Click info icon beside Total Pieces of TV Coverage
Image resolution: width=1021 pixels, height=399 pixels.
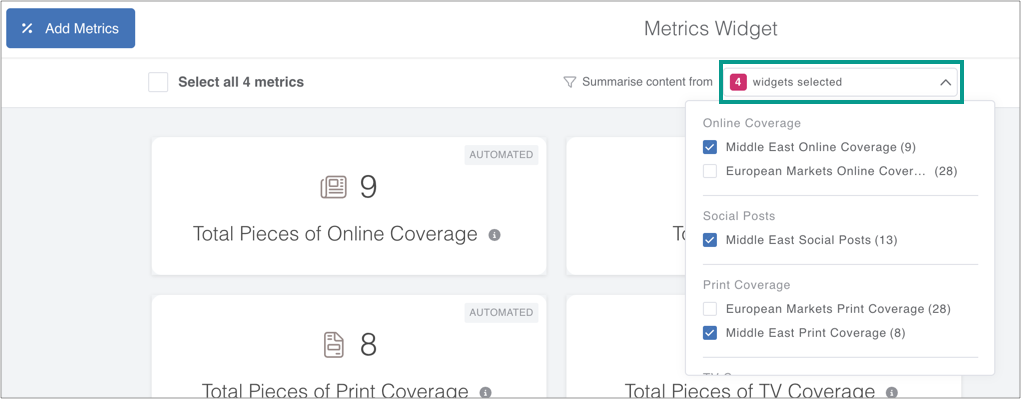pos(892,392)
